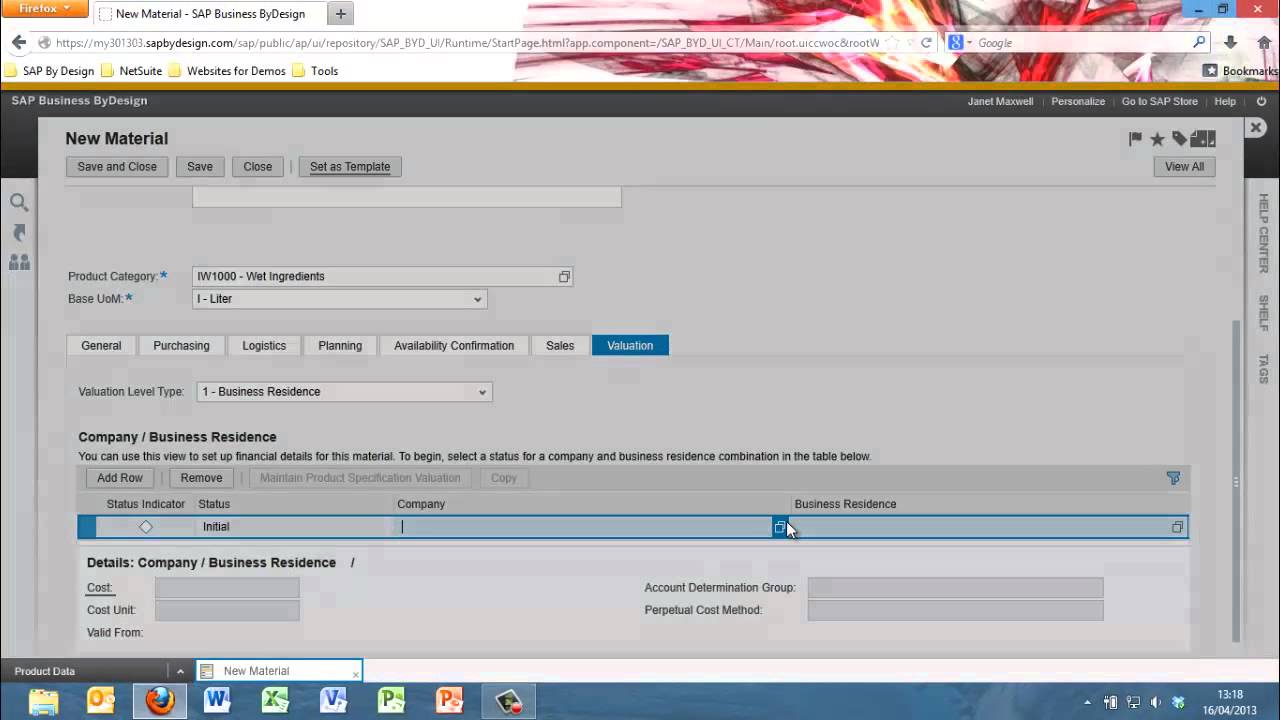Screen dimensions: 1280x720
Task: Show hidden system tray icons arrow
Action: (x=1088, y=702)
